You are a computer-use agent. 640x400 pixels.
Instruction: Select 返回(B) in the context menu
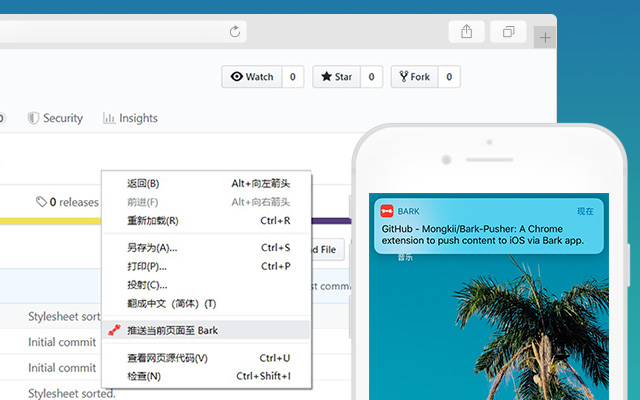207,184
